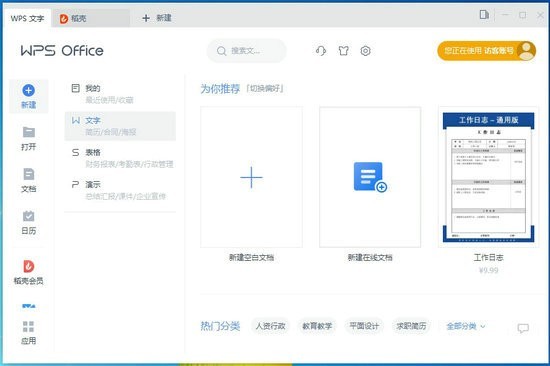This screenshot has width=550, height=366.
Task: Click the headset support icon
Action: pos(321,51)
